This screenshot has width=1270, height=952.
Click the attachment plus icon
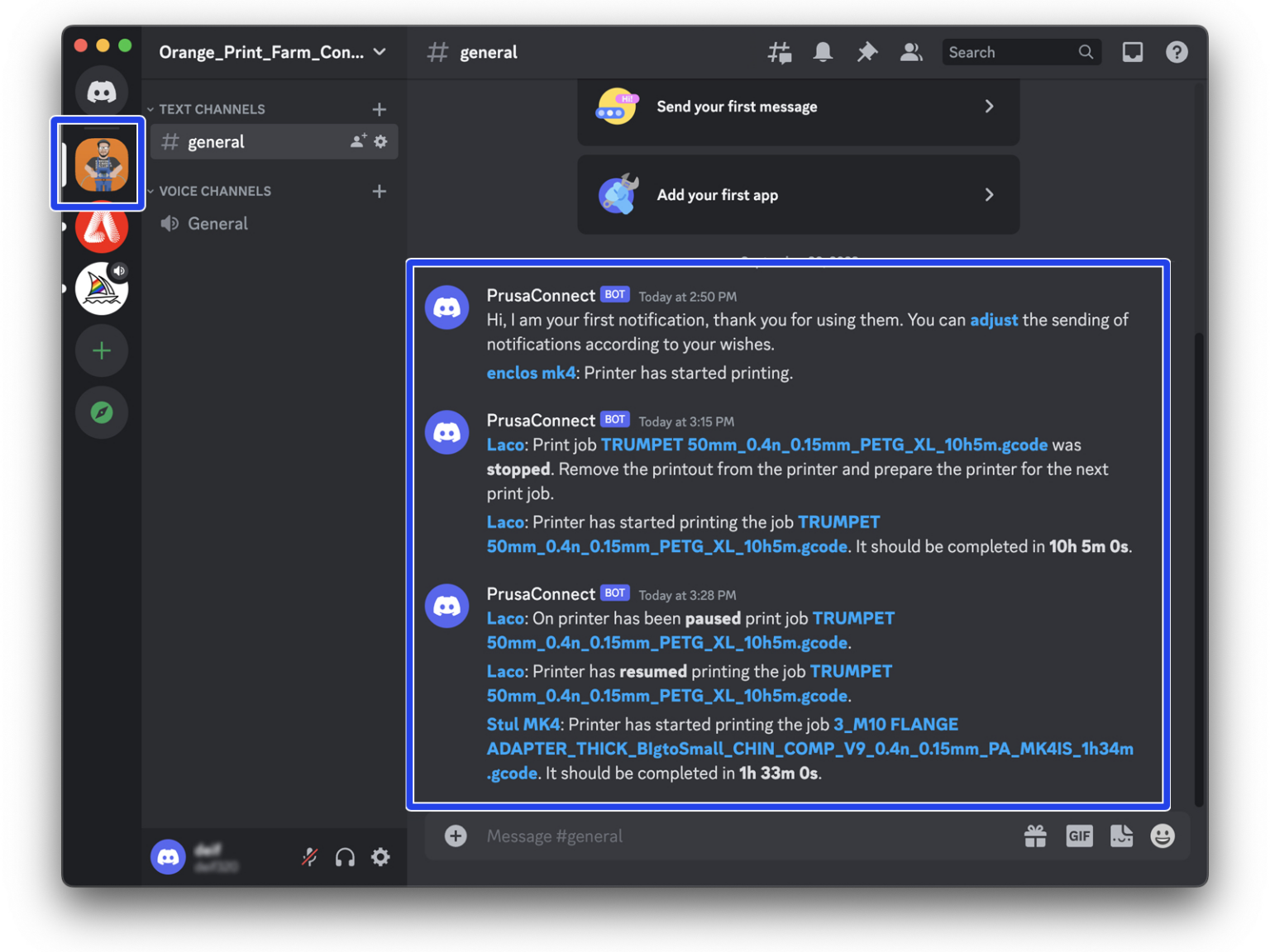(456, 835)
